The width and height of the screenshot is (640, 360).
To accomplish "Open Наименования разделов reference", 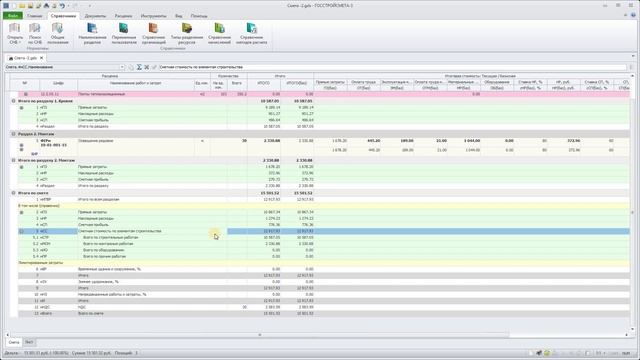I will point(92,33).
